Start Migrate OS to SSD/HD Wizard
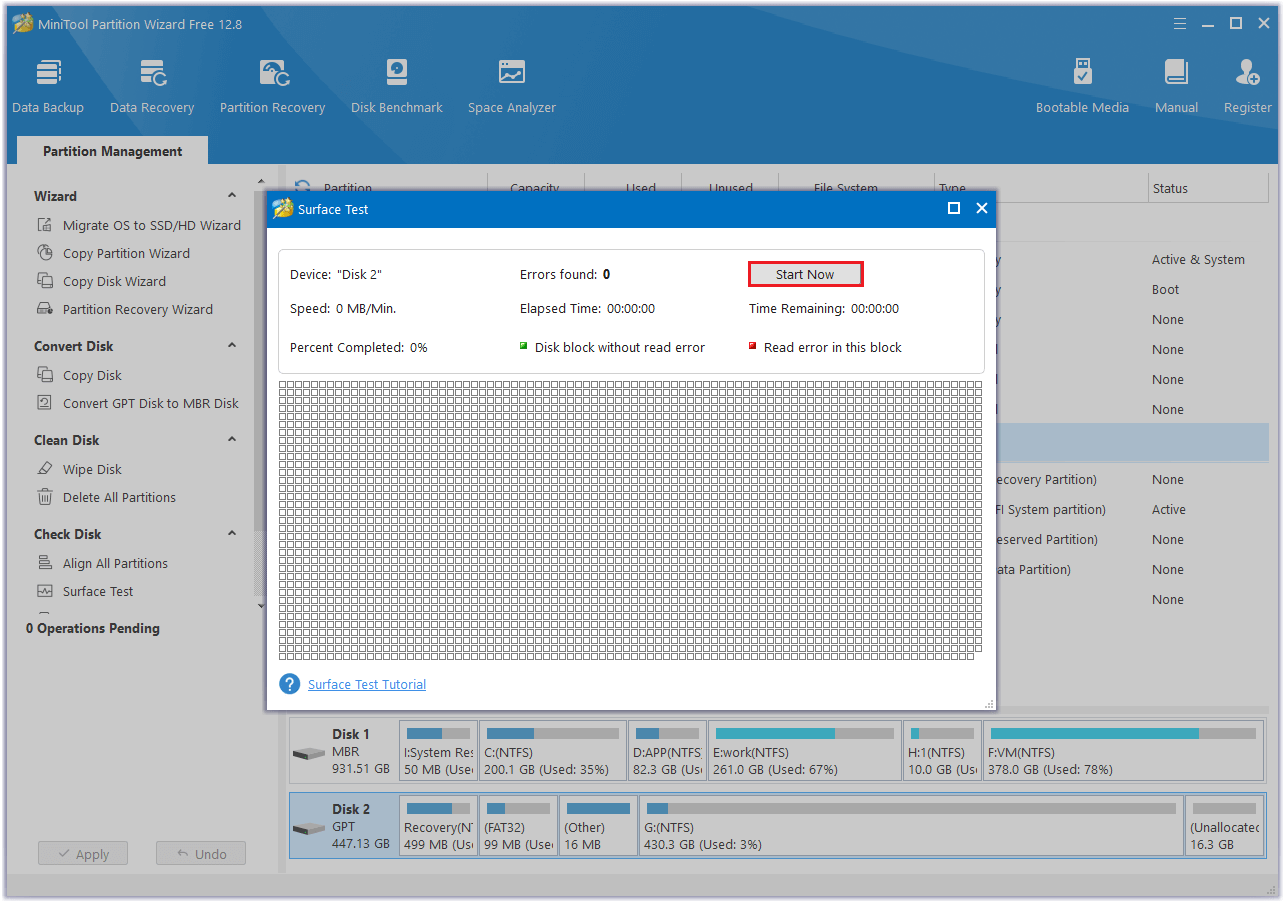 [138, 225]
